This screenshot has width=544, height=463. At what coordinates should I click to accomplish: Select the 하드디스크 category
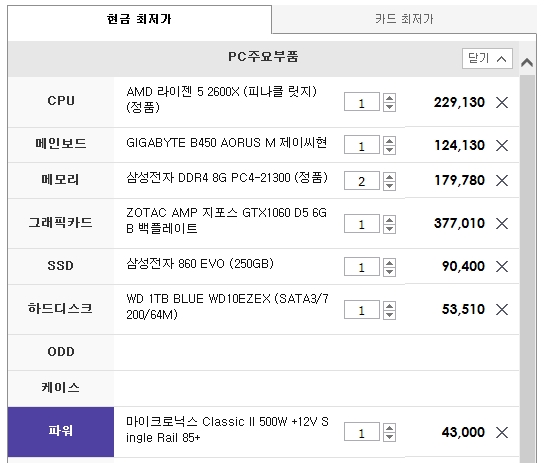(x=61, y=309)
